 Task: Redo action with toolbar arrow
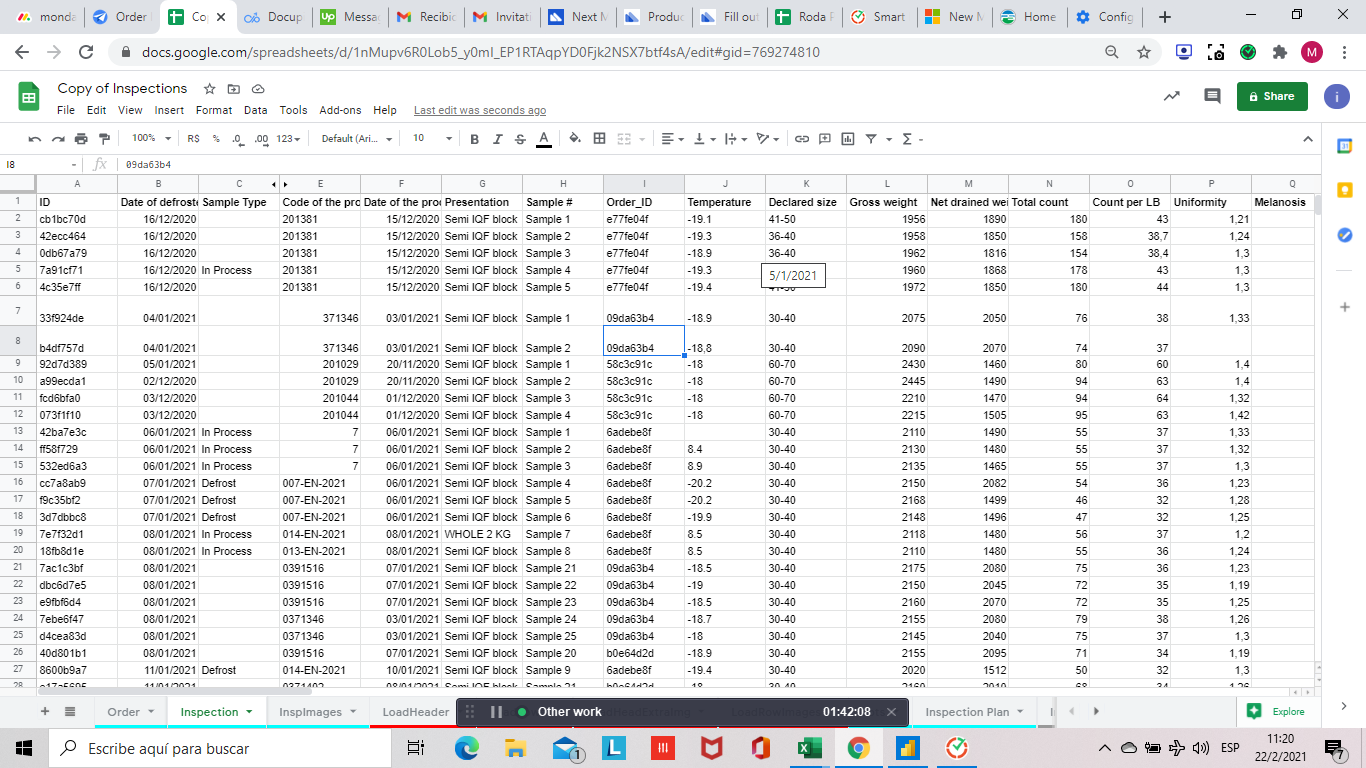click(x=58, y=138)
